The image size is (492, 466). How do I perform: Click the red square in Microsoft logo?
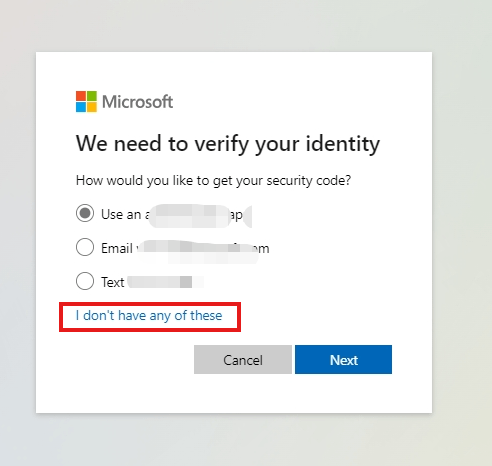tap(81, 96)
